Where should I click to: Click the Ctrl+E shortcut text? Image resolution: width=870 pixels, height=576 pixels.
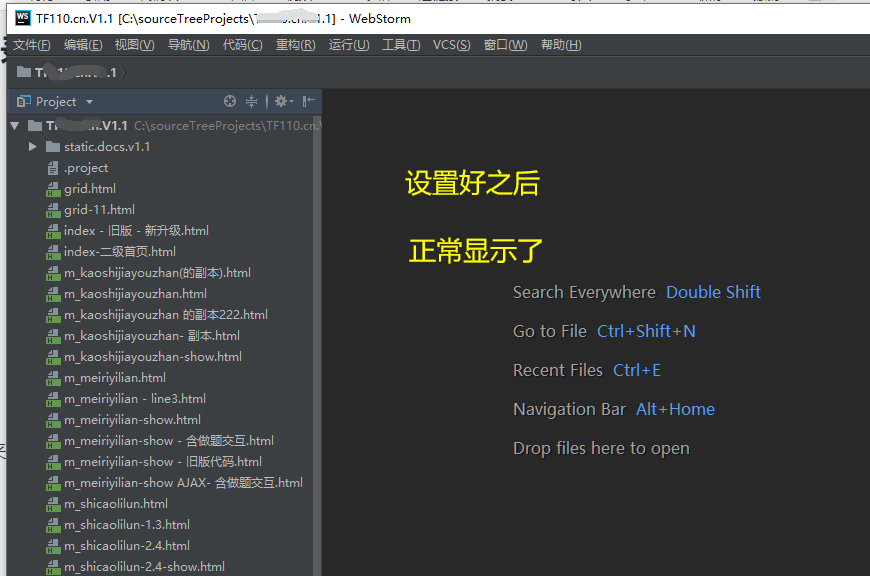636,370
